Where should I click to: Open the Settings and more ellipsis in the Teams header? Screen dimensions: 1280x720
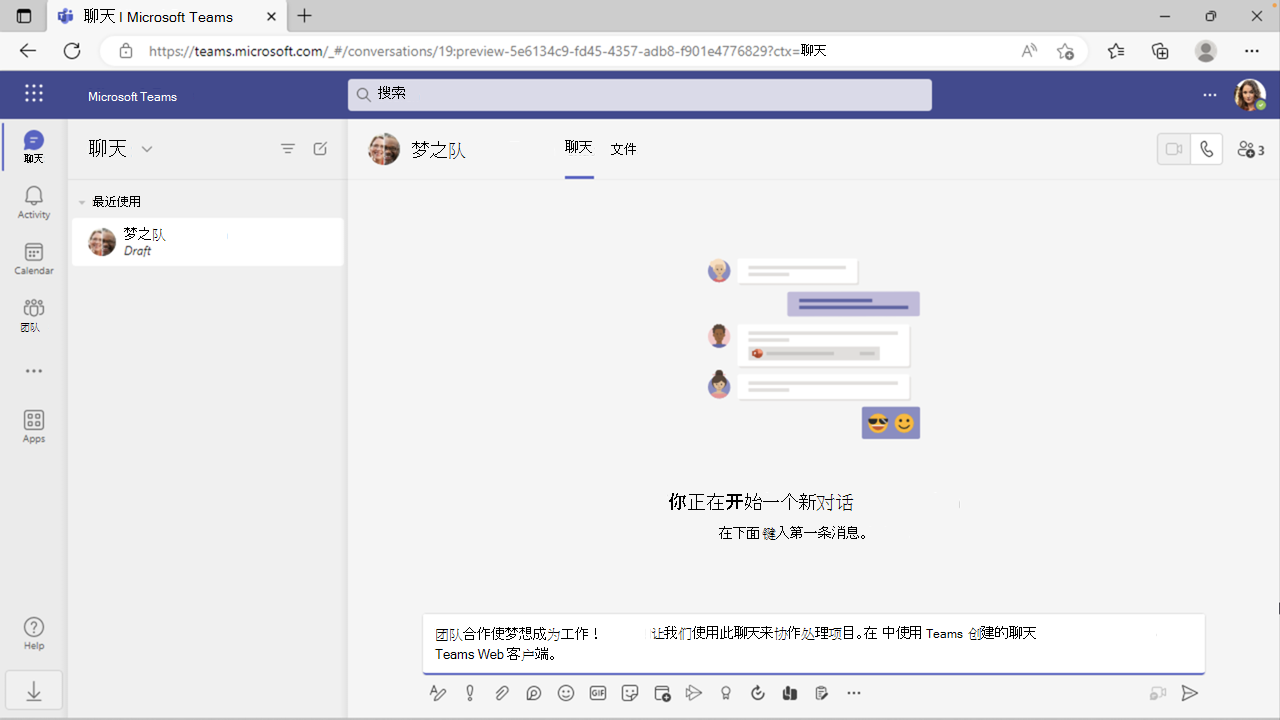(1210, 95)
